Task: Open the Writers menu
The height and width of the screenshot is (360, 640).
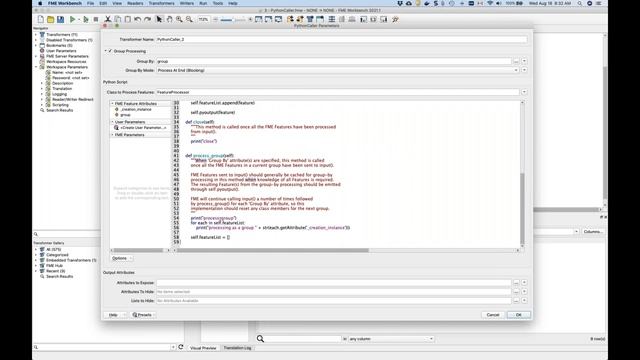Action: click(187, 3)
